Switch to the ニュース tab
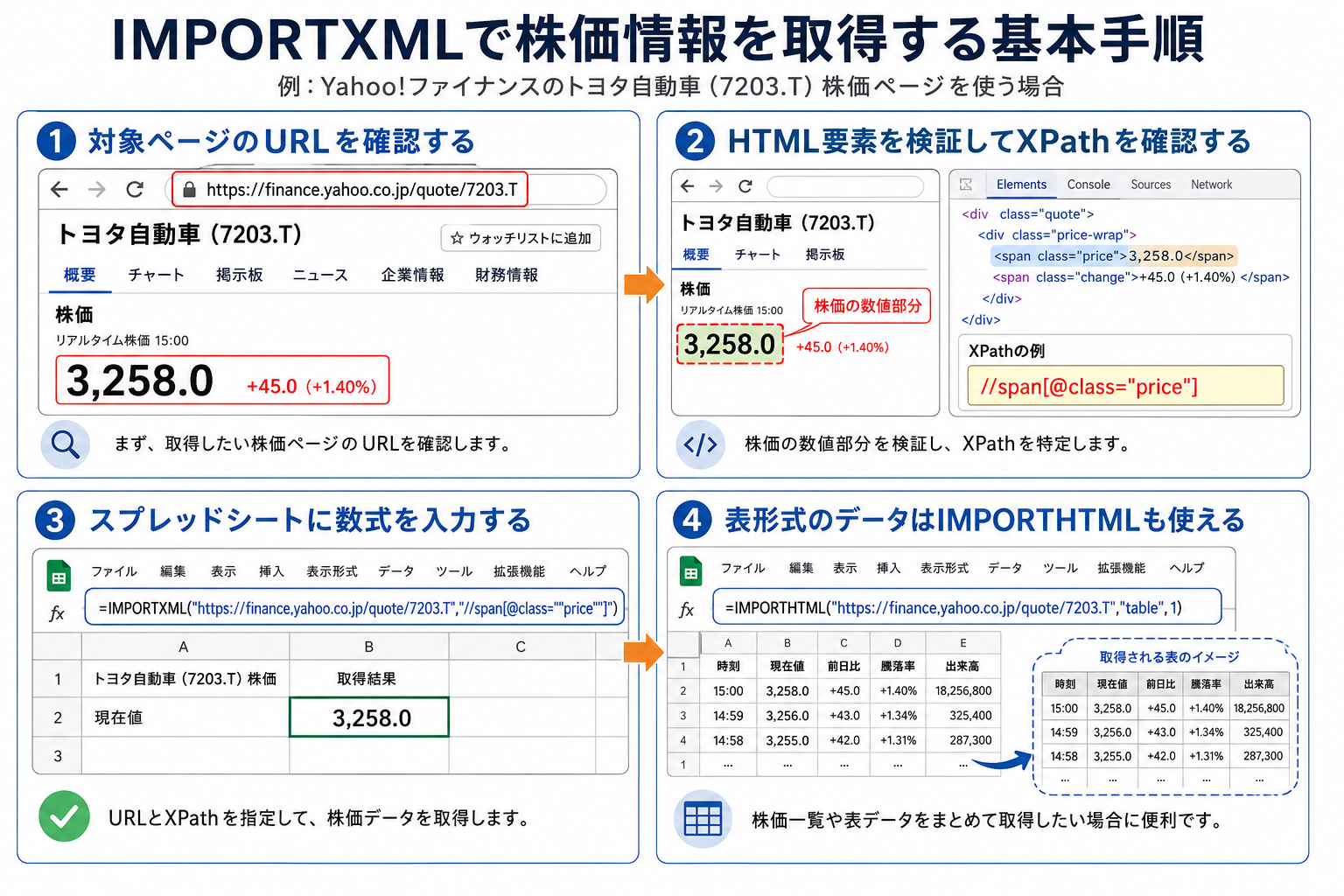1344x896 pixels. (320, 275)
